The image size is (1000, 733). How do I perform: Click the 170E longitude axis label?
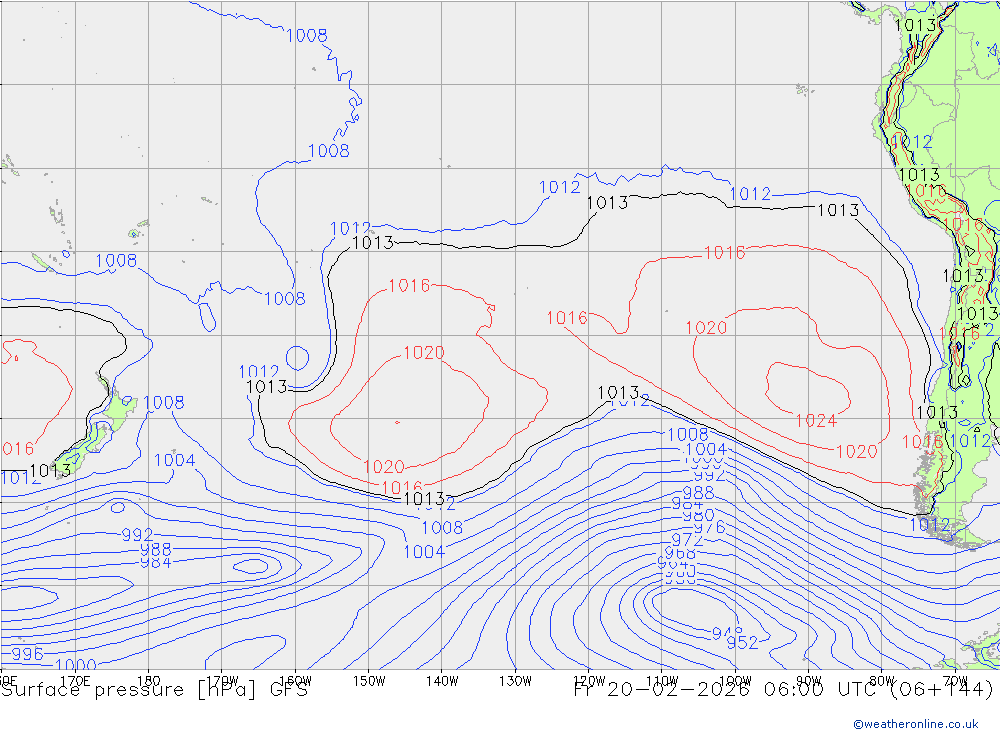[75, 681]
